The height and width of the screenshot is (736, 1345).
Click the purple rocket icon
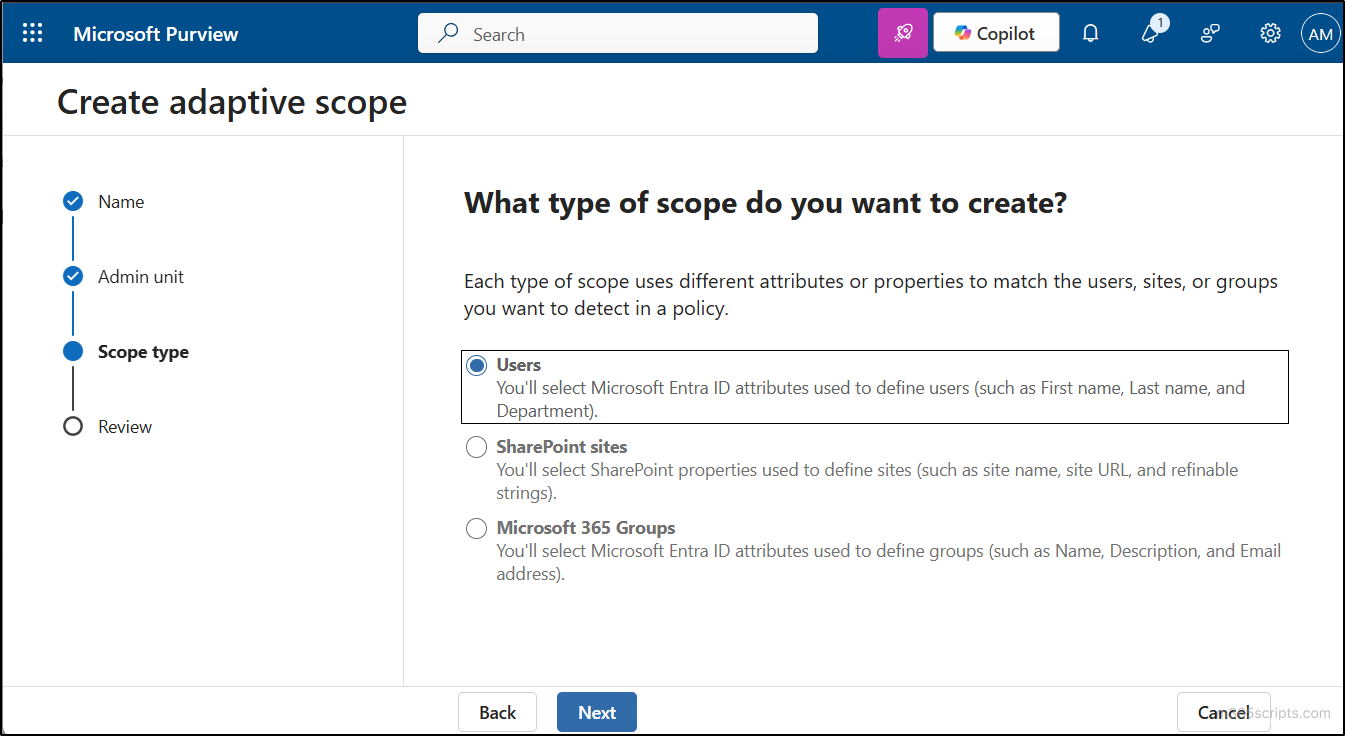(903, 33)
